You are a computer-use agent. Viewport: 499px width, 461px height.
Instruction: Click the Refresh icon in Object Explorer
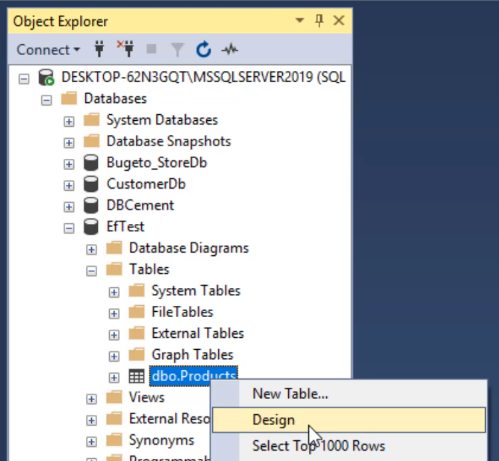[203, 50]
